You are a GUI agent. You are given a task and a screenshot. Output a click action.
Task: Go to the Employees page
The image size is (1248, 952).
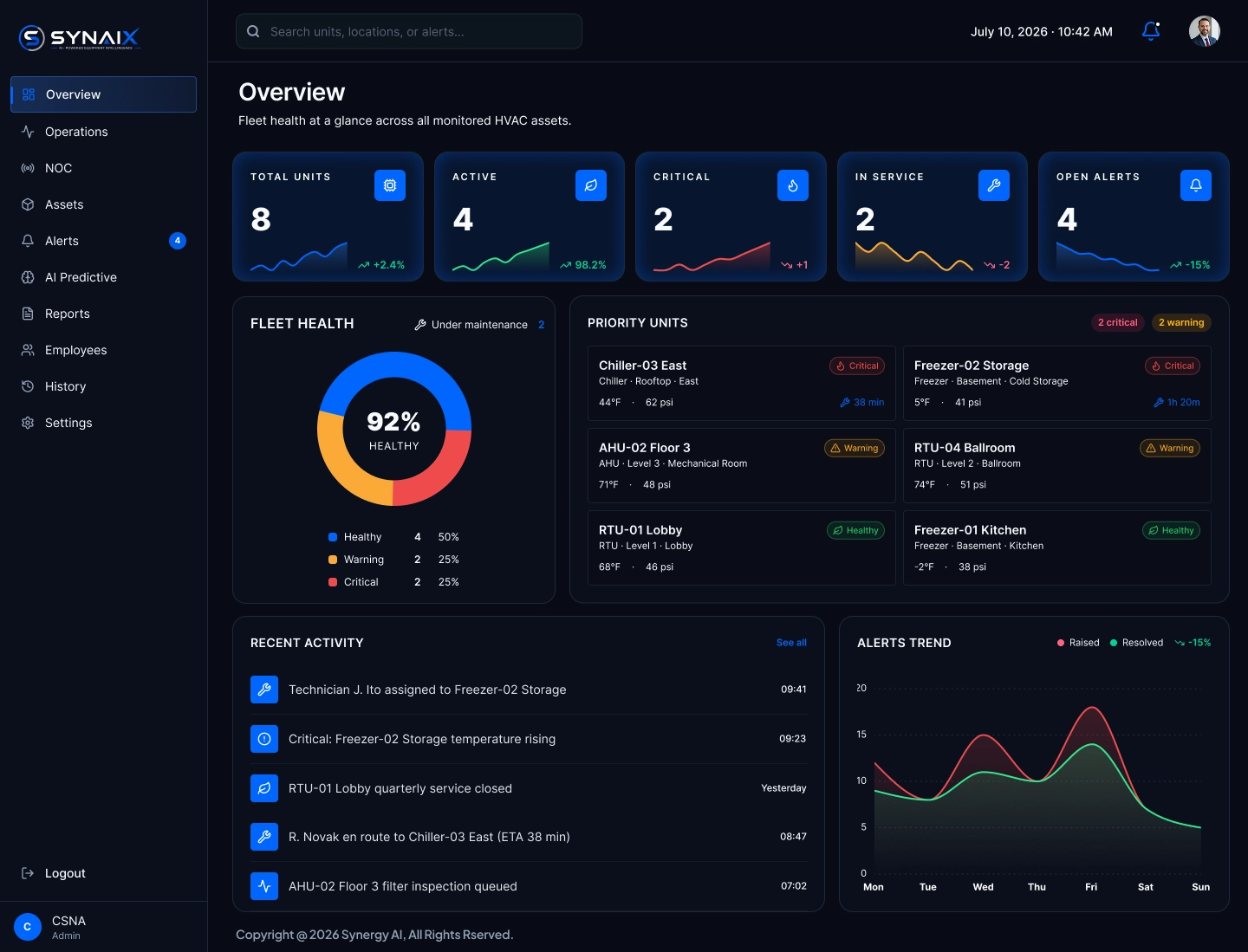click(103, 350)
